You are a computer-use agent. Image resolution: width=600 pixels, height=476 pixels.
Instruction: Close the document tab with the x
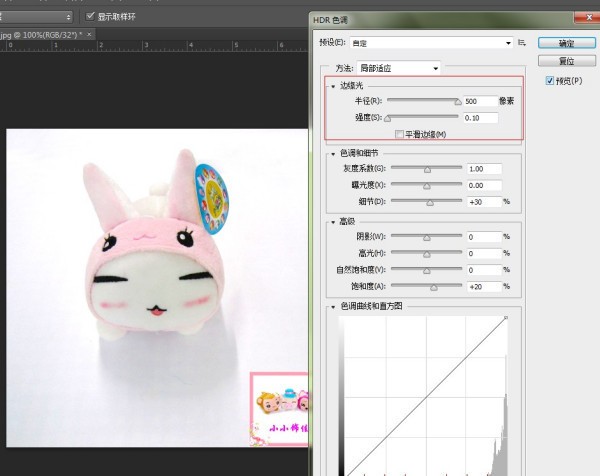[x=92, y=34]
